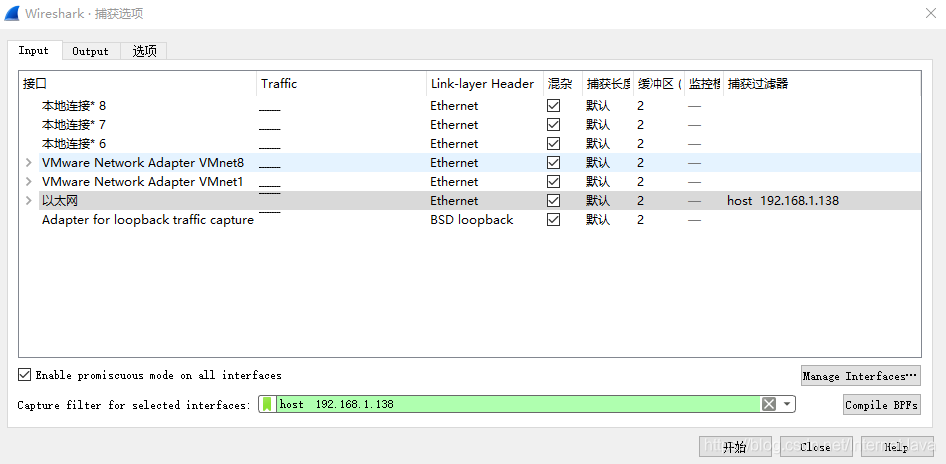
Task: Select the 本地连接* 8 interface
Action: click(74, 106)
